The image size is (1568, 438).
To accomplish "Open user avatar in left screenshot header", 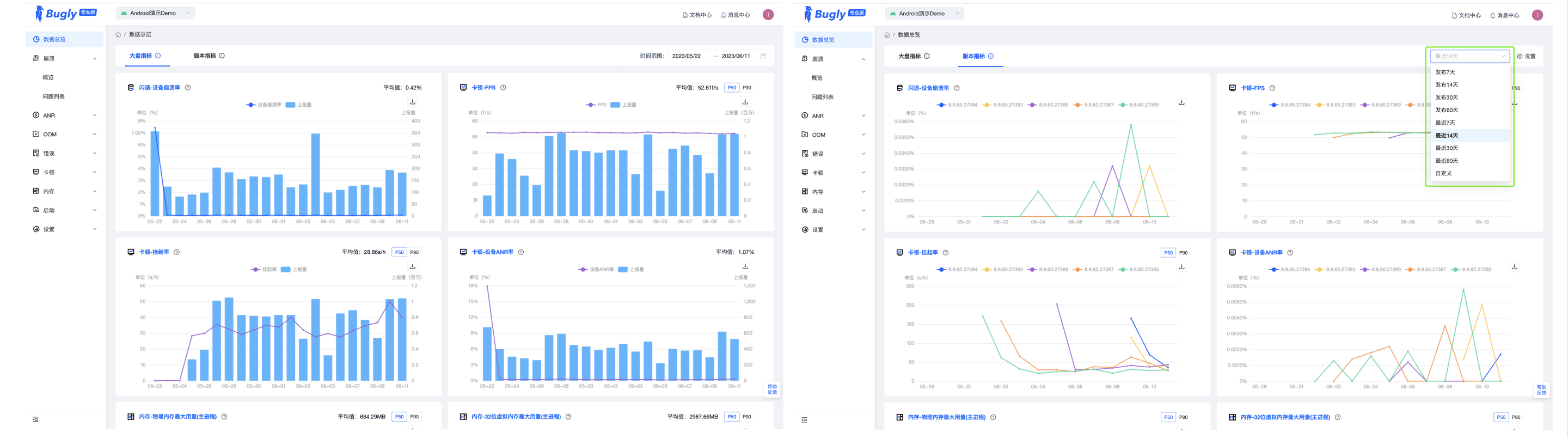I will [x=768, y=15].
